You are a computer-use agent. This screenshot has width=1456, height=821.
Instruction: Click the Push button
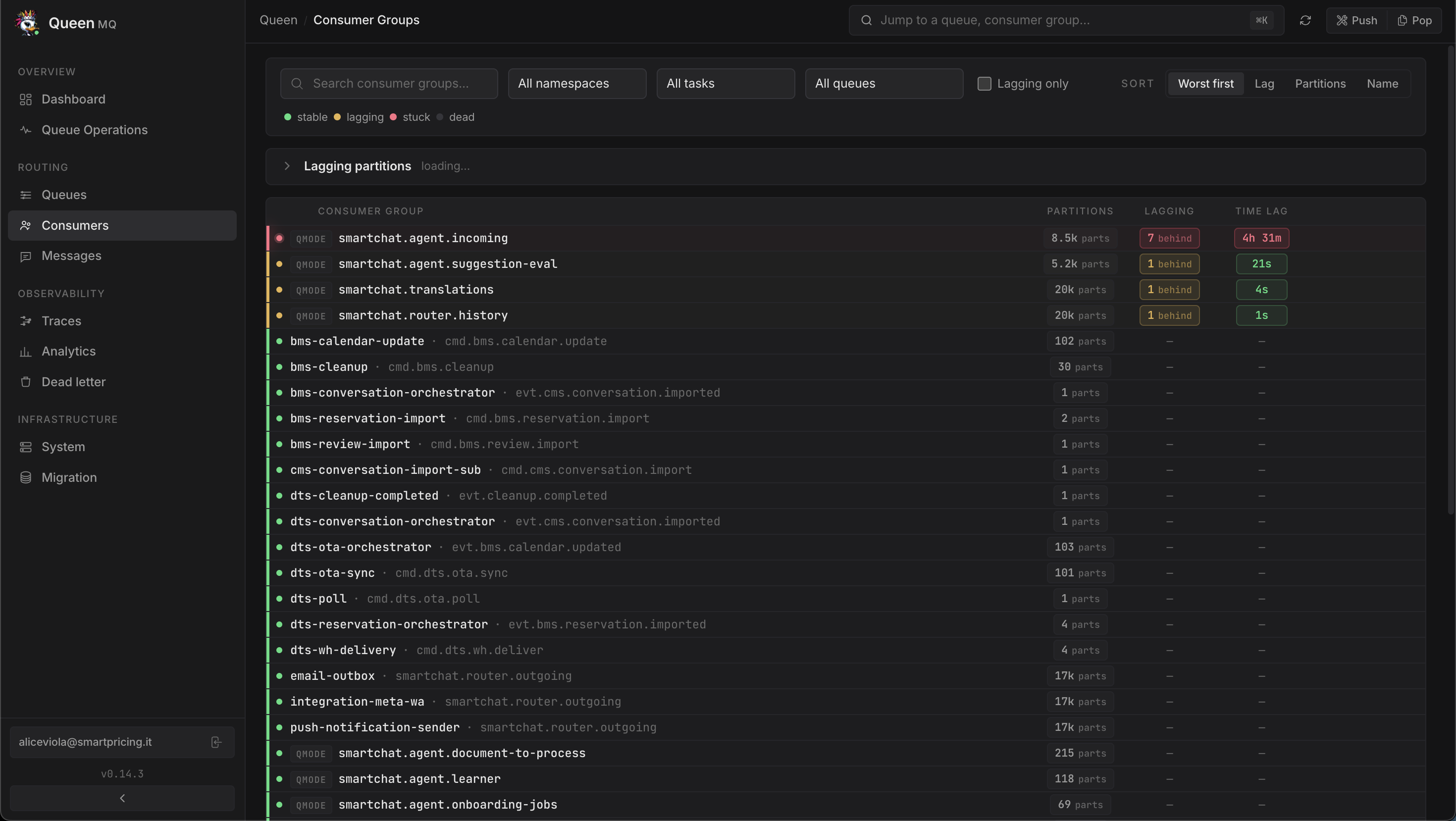(1356, 20)
